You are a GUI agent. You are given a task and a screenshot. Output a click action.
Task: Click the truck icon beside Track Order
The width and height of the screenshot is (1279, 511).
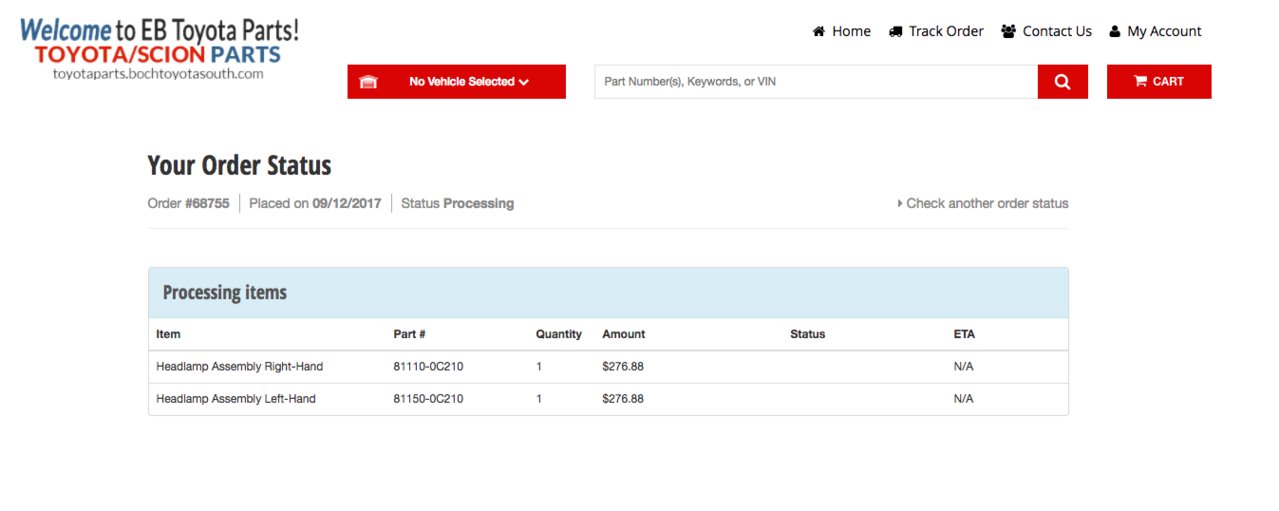click(895, 31)
